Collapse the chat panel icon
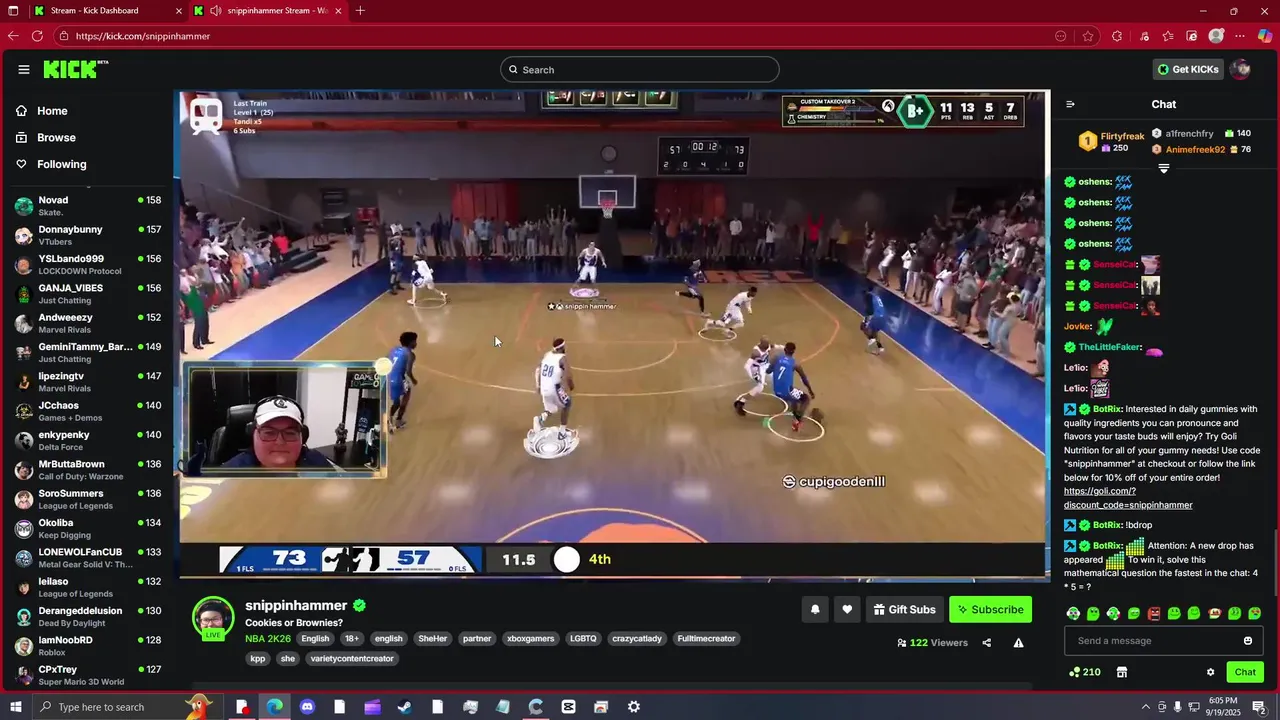The width and height of the screenshot is (1280, 720). pyautogui.click(x=1070, y=104)
